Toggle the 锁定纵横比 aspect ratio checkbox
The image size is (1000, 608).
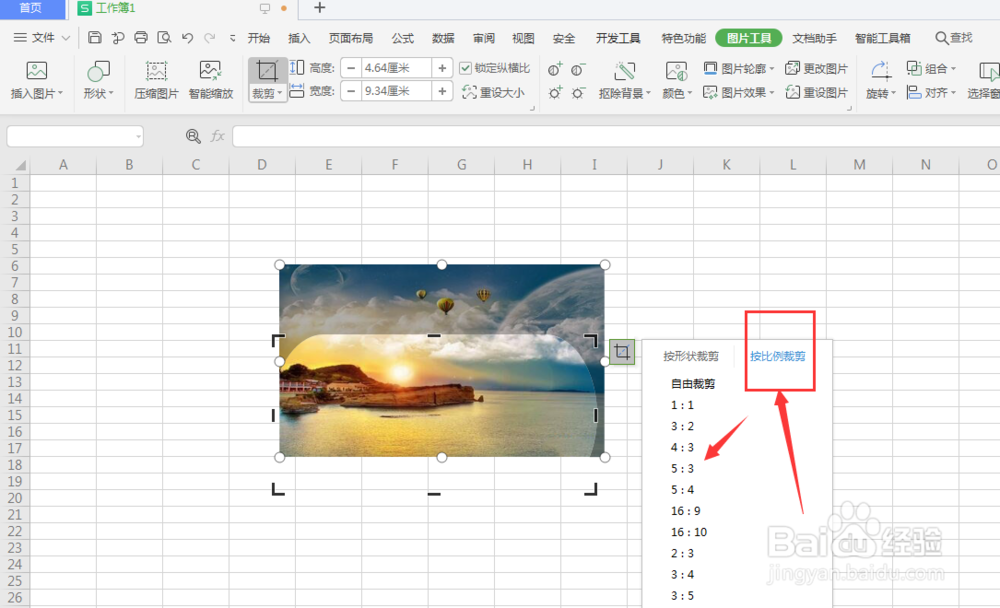tap(465, 68)
